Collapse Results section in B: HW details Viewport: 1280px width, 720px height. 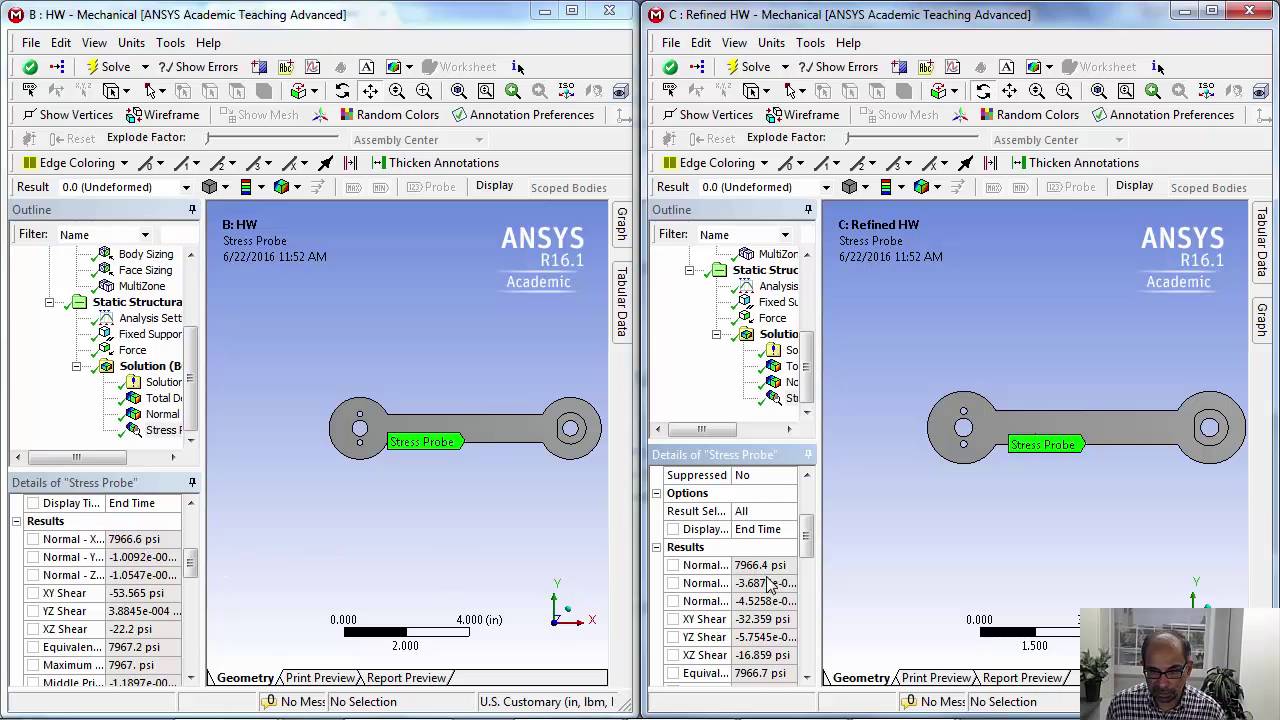[17, 521]
